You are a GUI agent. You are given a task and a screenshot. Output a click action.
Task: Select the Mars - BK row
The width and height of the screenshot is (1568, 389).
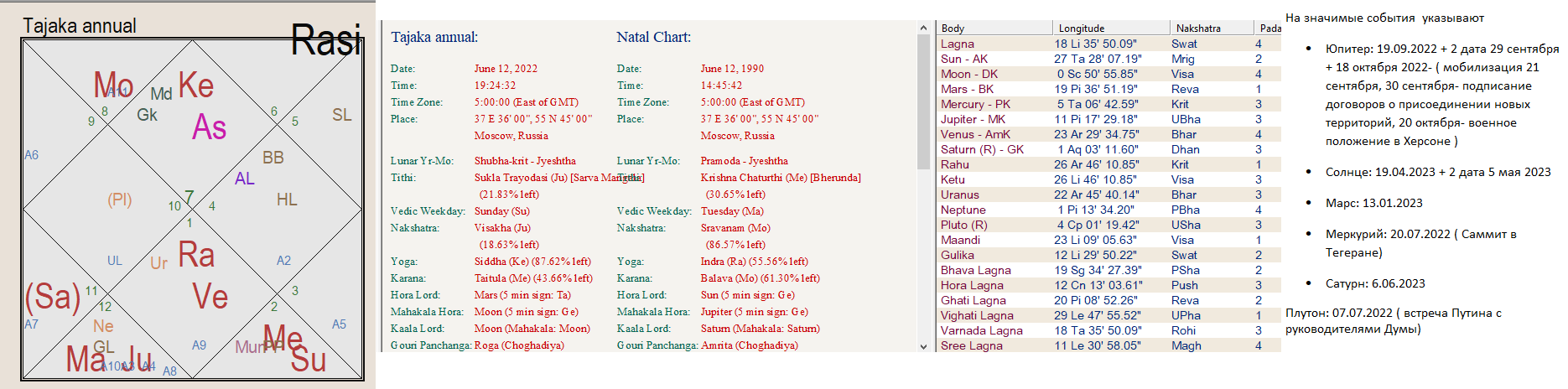[x=1109, y=89]
